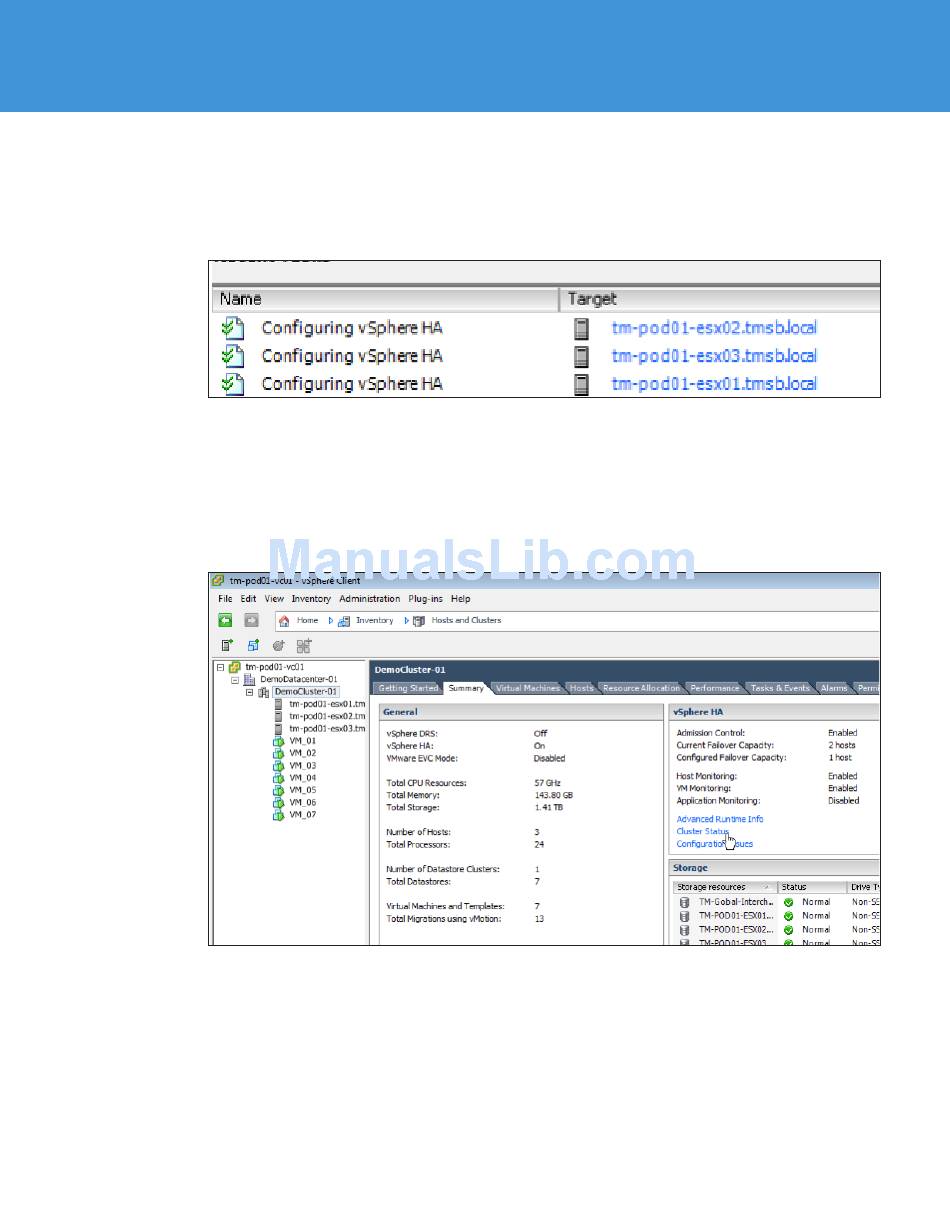Click host icon next to tm-pod01-esx01.tmsb.local target
The height and width of the screenshot is (1229, 950).
point(581,384)
